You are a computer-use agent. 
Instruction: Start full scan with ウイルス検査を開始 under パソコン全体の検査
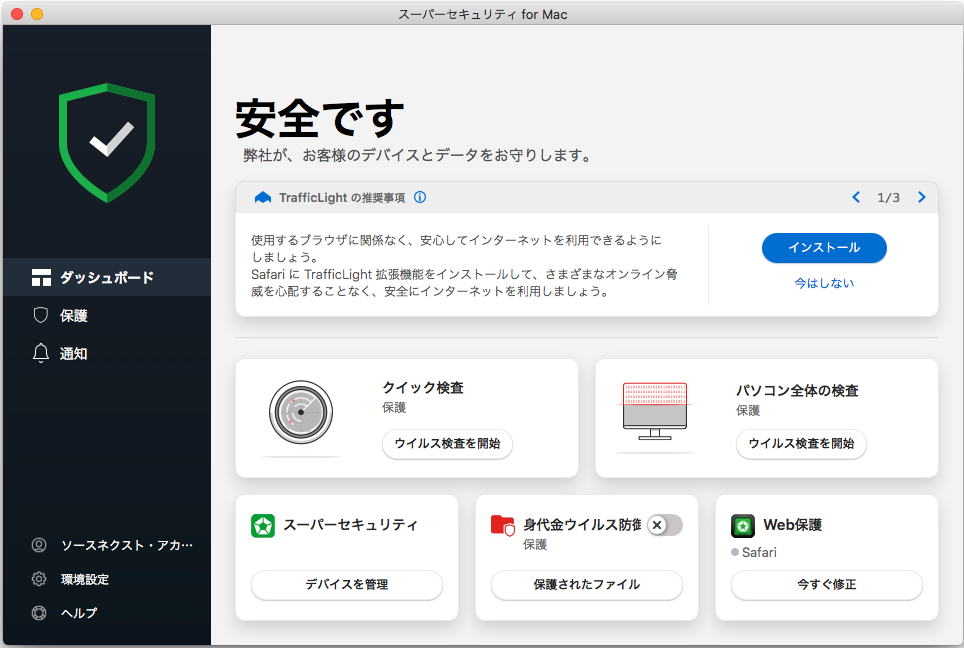point(801,443)
